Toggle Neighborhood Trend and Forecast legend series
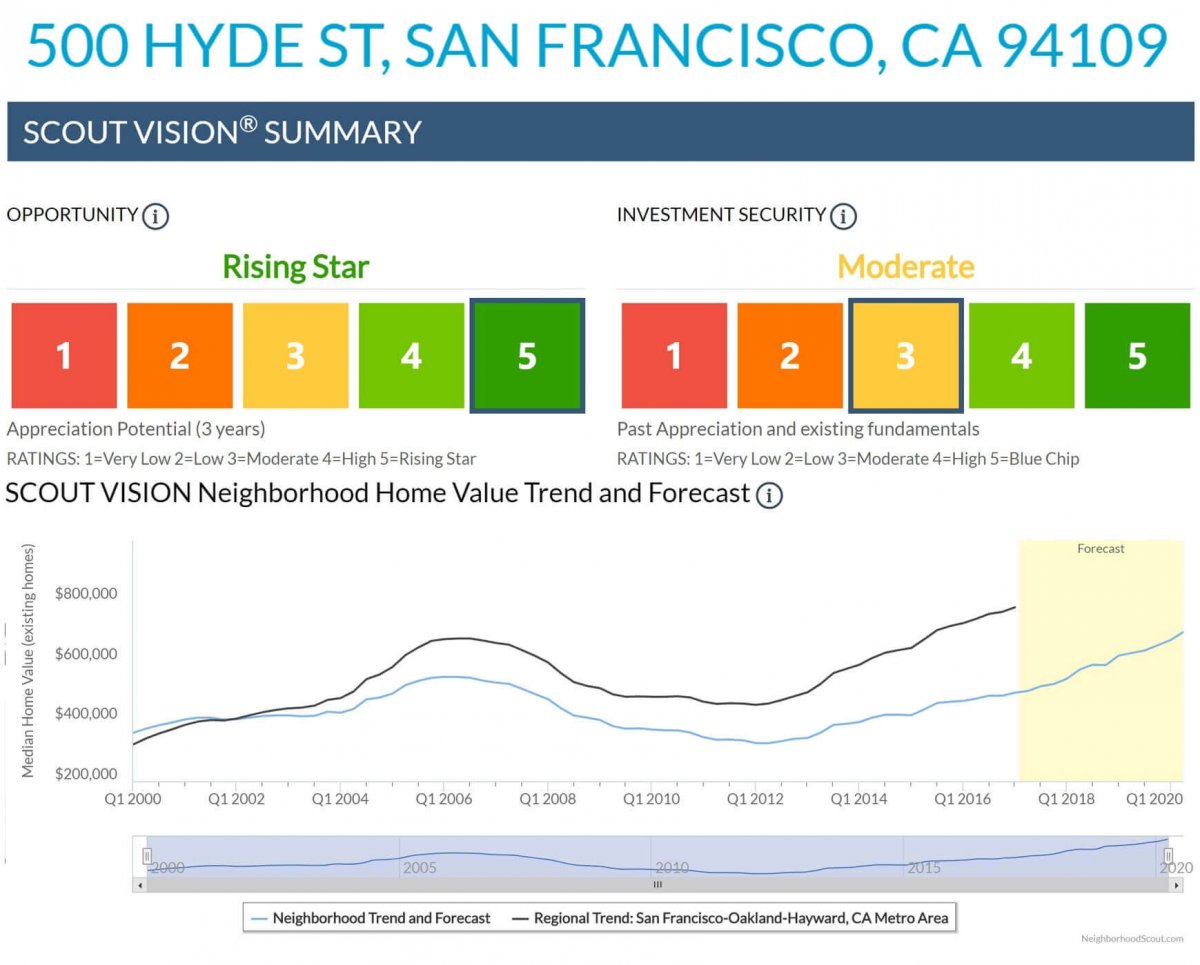This screenshot has height=965, width=1200. (x=372, y=917)
